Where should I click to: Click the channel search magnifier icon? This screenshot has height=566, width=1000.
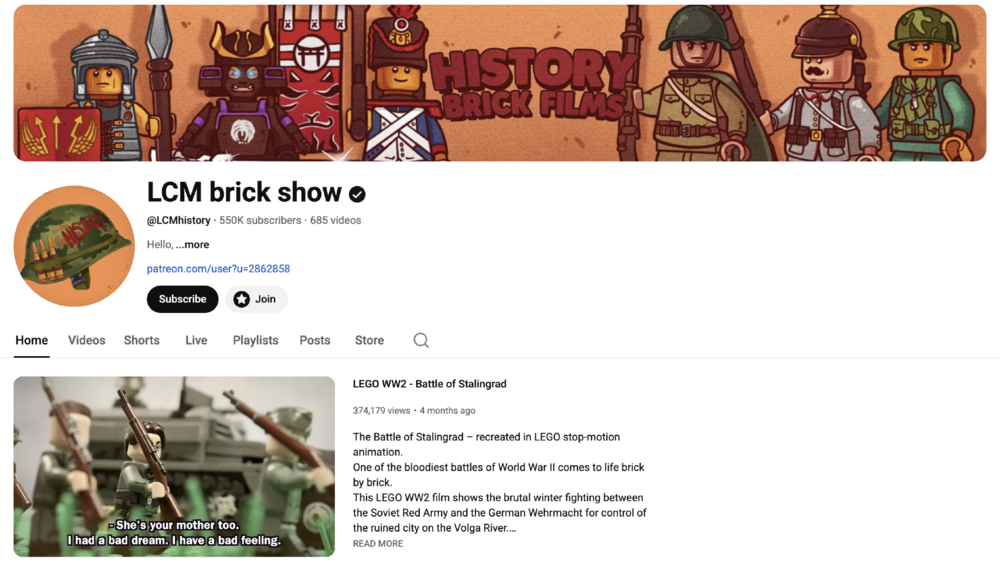click(421, 340)
